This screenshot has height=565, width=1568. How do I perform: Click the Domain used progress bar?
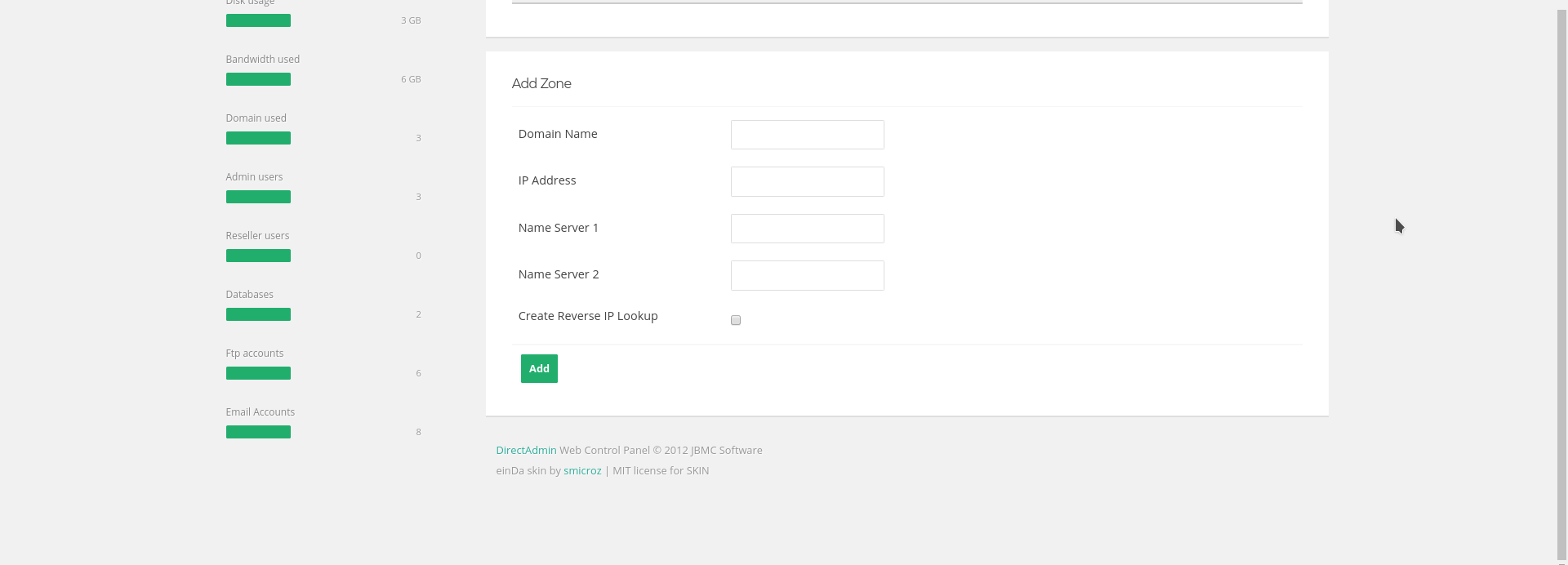[x=258, y=138]
